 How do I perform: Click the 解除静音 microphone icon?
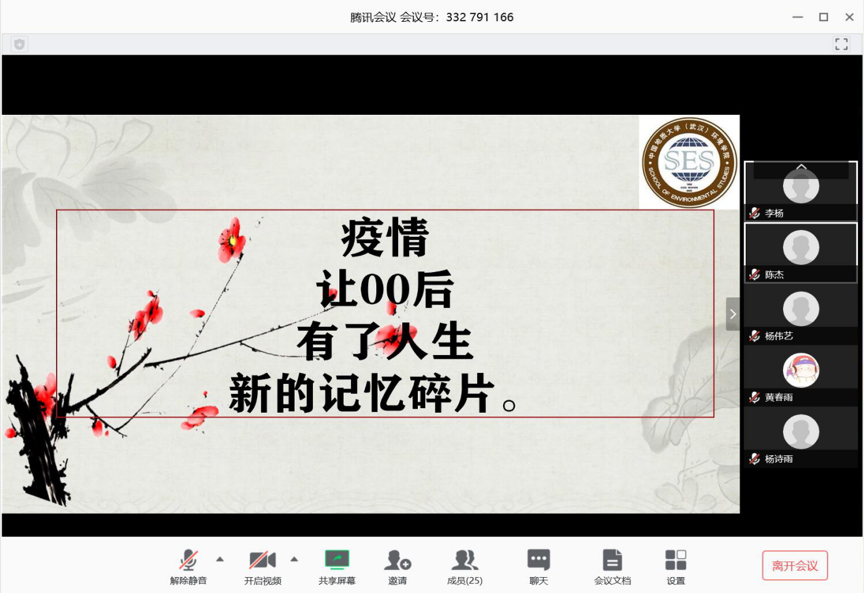coord(188,561)
